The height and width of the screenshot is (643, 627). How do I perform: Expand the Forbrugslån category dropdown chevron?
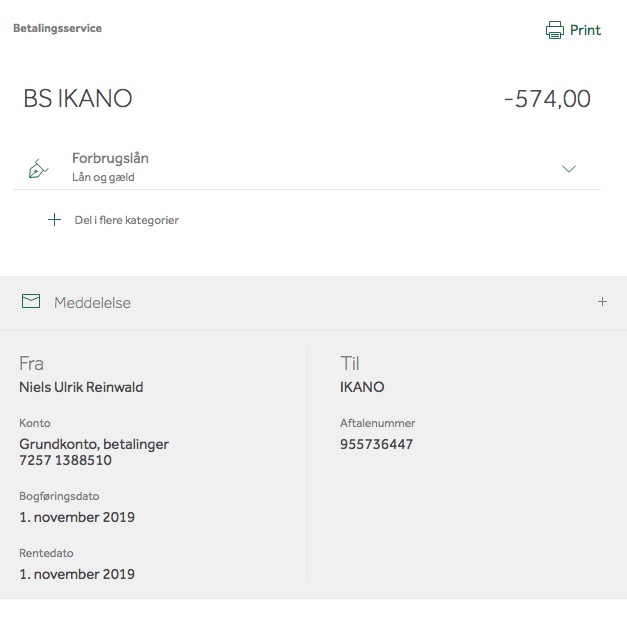point(569,169)
